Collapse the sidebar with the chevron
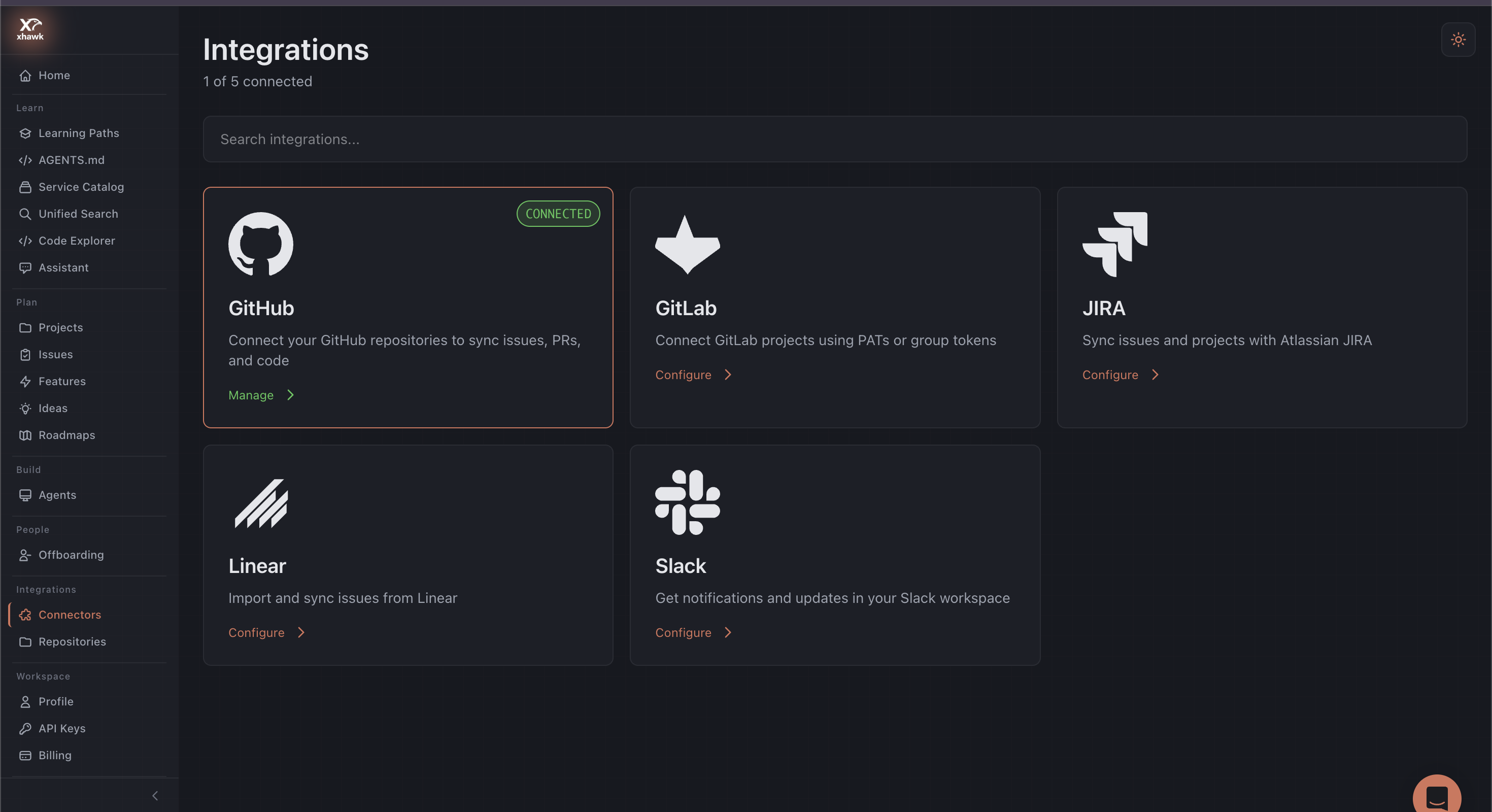 click(155, 795)
